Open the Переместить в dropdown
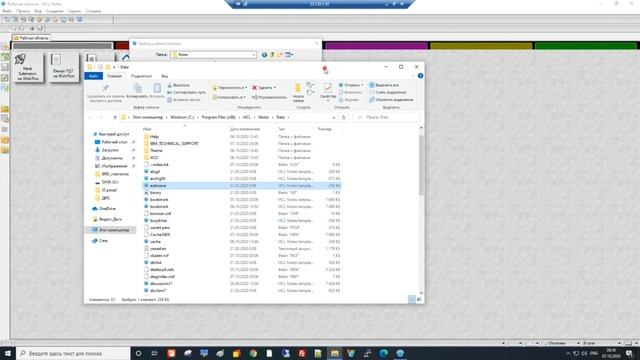This screenshot has width=640, height=360. click(x=229, y=88)
